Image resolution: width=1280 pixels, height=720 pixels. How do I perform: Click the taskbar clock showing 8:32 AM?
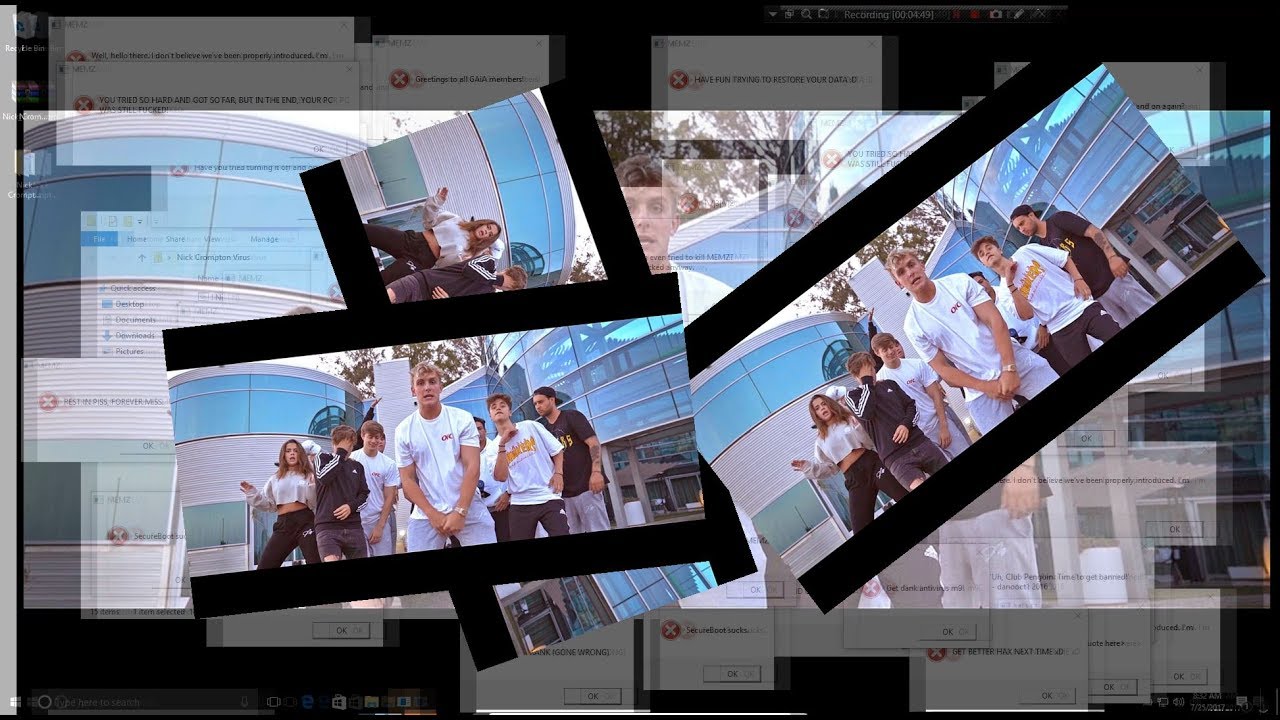coord(1208,701)
